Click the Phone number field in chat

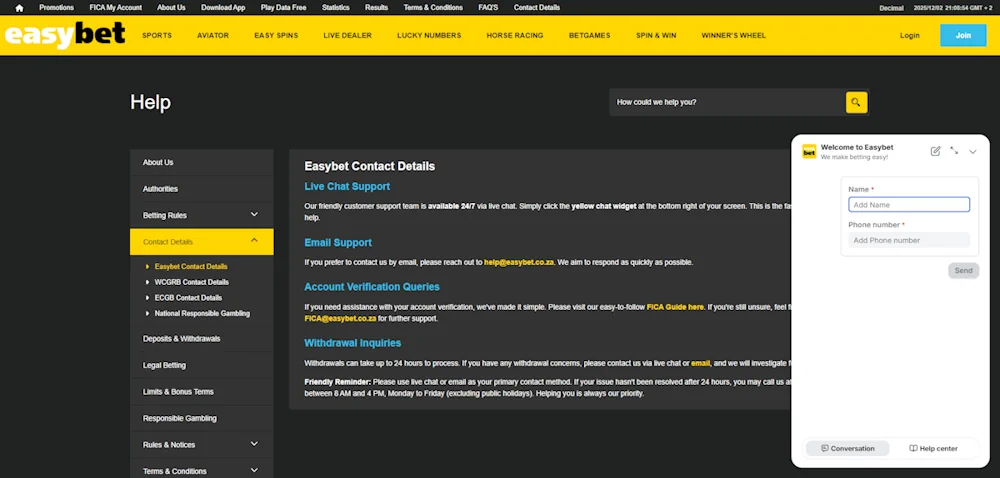[x=909, y=240]
